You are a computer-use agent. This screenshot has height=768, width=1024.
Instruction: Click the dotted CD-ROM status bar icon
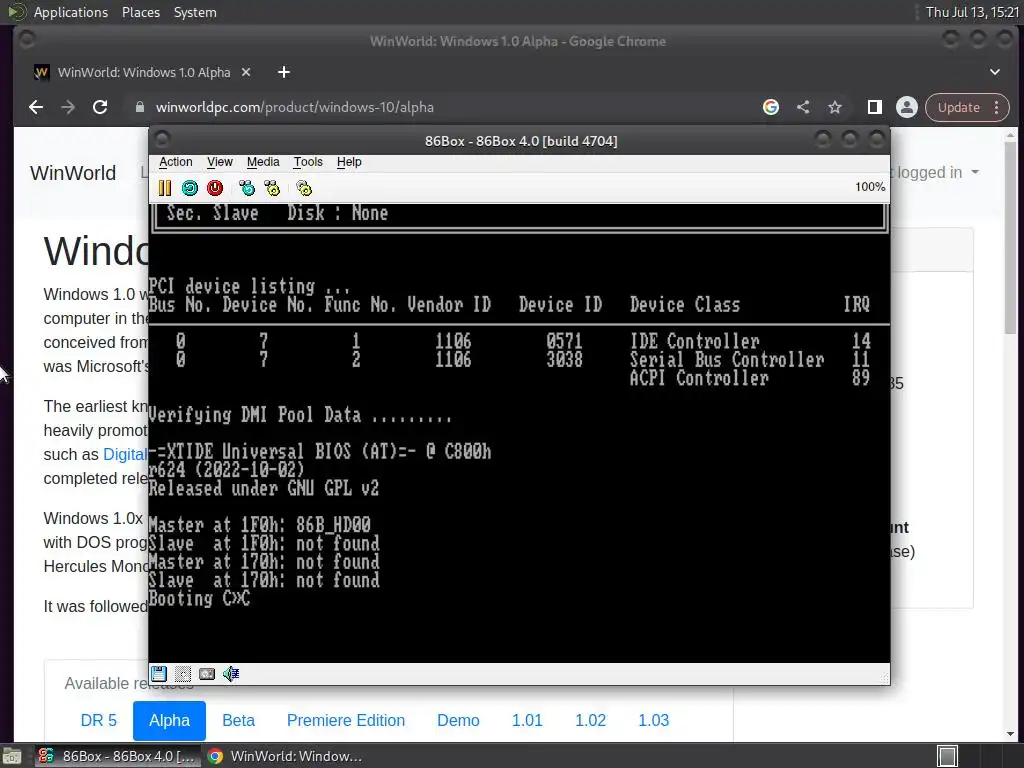183,673
